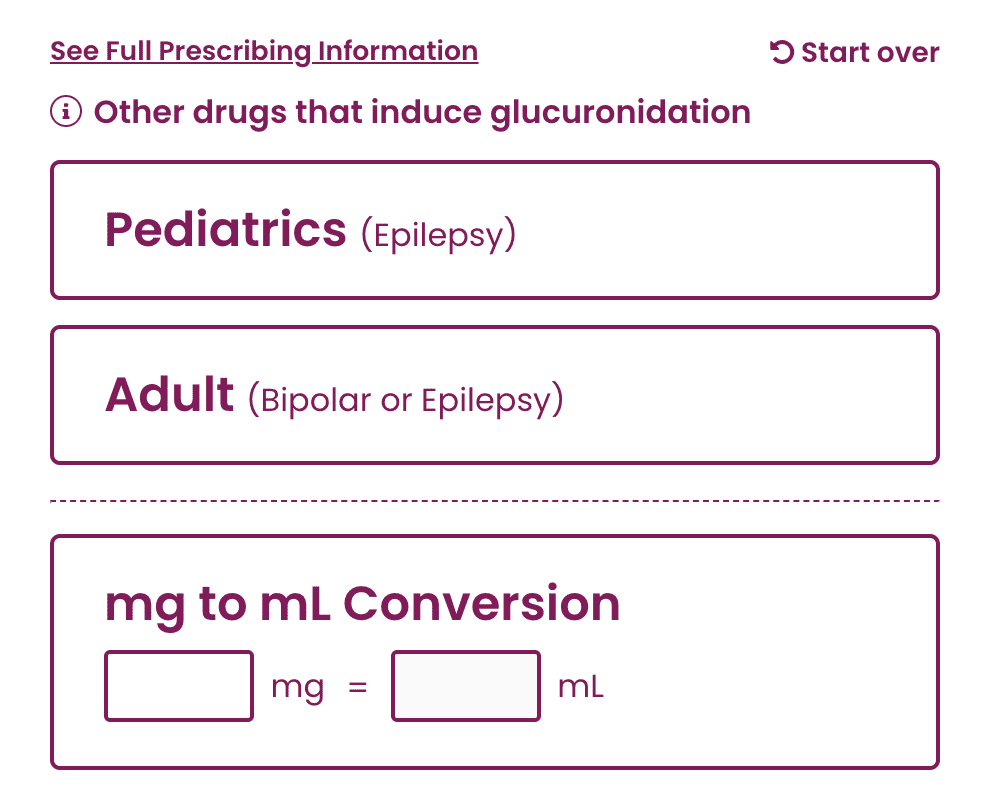Click the circular arrow Start over icon
Screen dimensions: 990x810
(781, 52)
